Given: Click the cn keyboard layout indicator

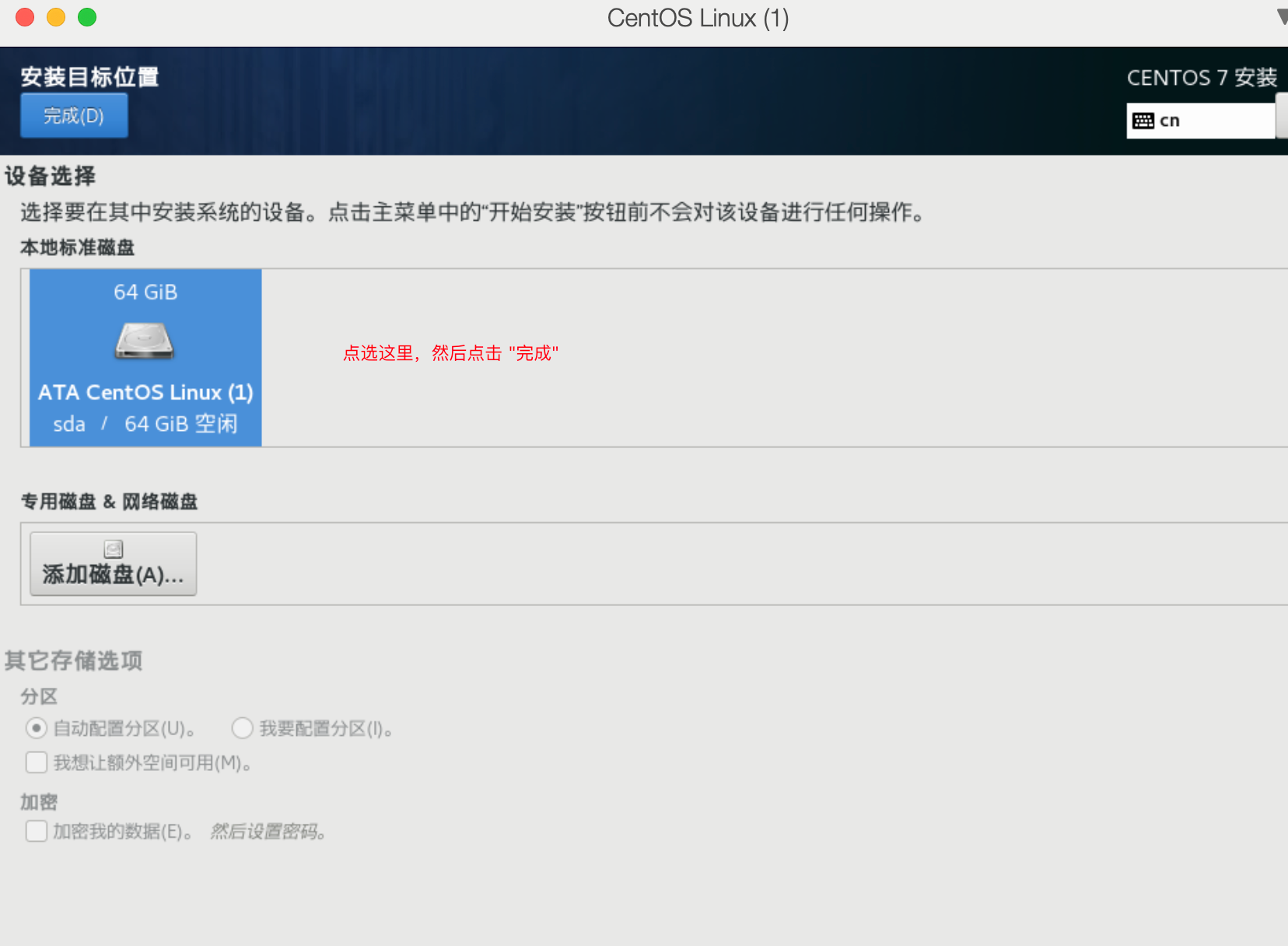Looking at the screenshot, I should [x=1200, y=121].
